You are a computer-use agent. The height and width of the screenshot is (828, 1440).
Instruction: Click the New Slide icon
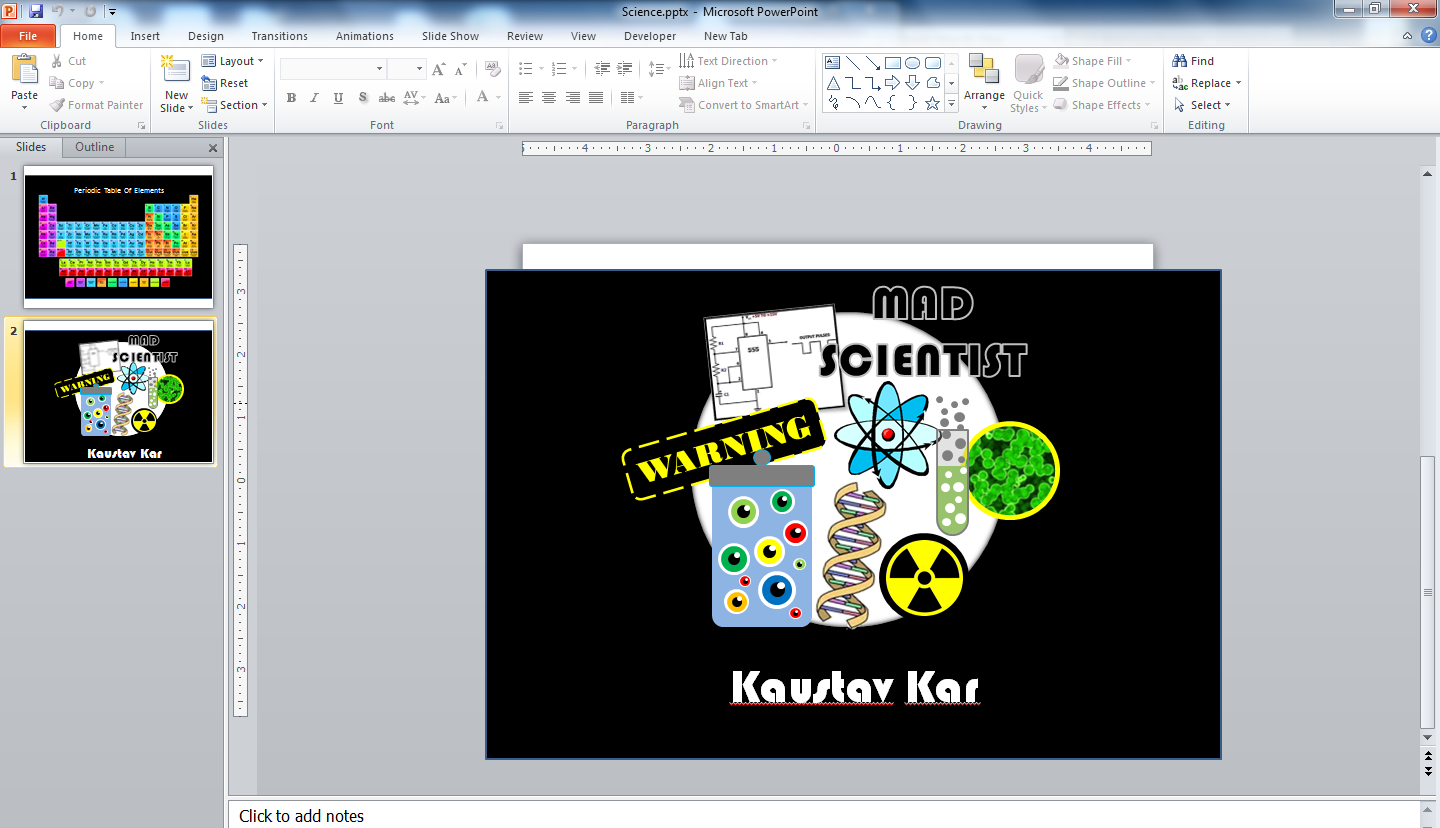pos(176,70)
